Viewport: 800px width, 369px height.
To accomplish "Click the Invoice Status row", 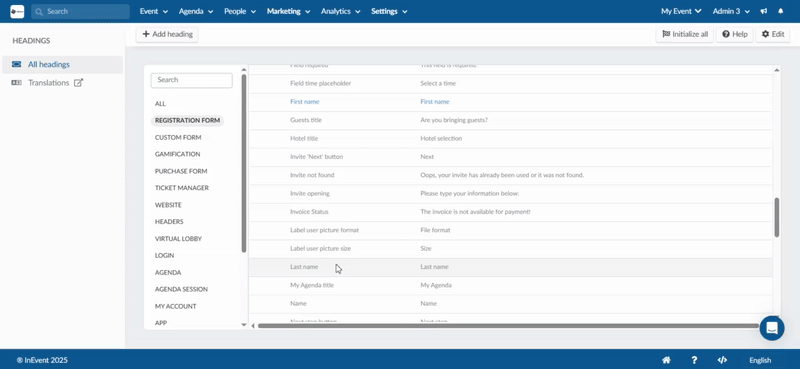I will click(510, 212).
